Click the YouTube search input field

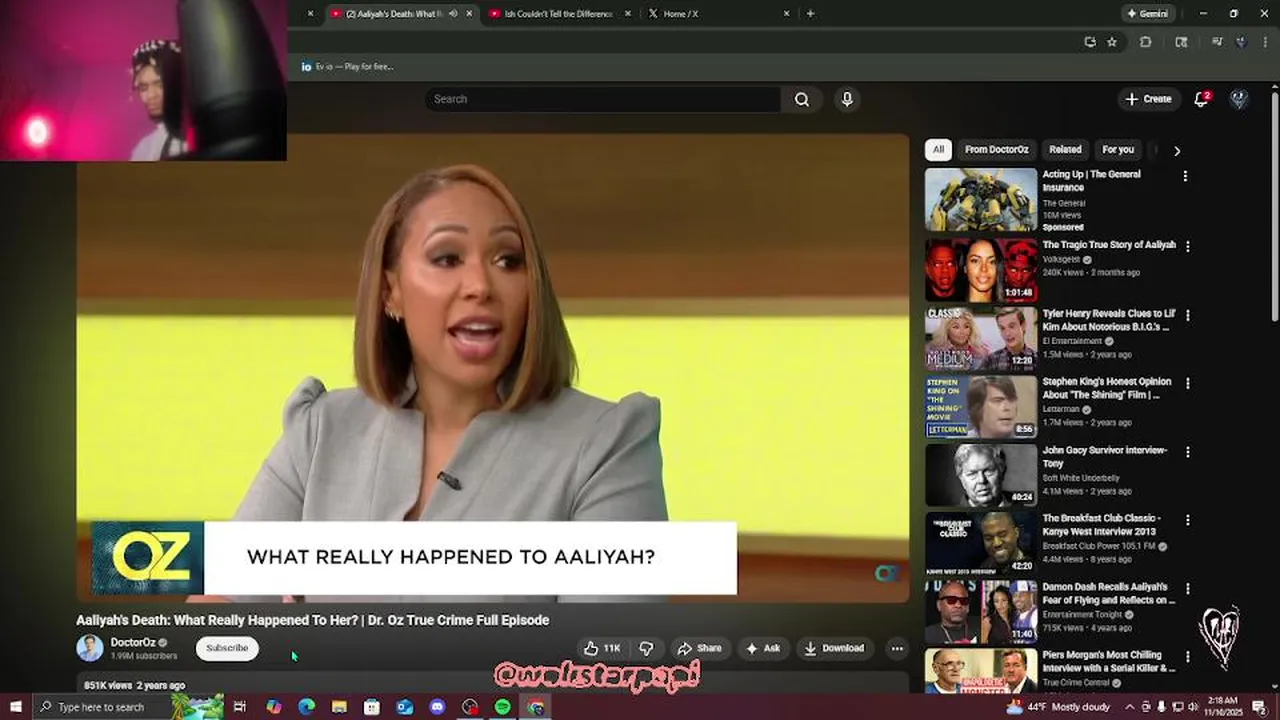[x=603, y=99]
